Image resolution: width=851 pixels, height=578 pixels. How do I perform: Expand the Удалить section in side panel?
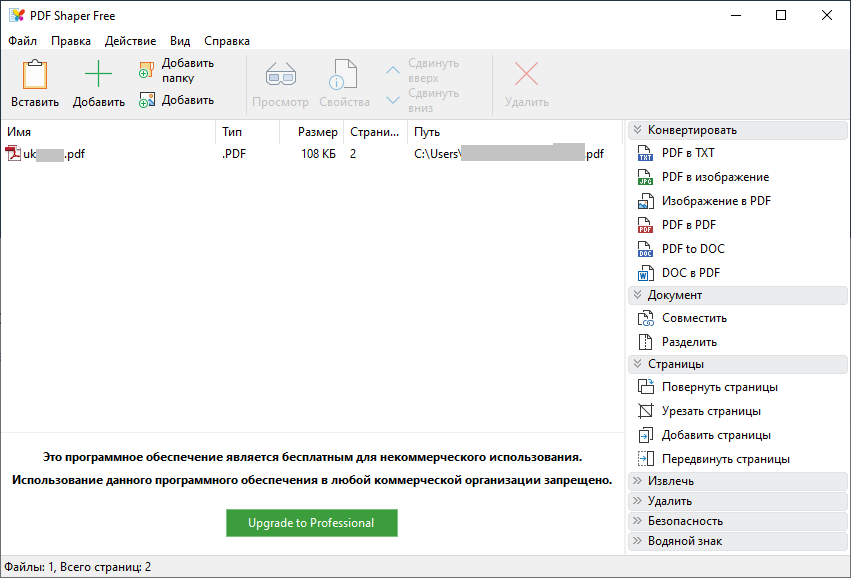637,501
